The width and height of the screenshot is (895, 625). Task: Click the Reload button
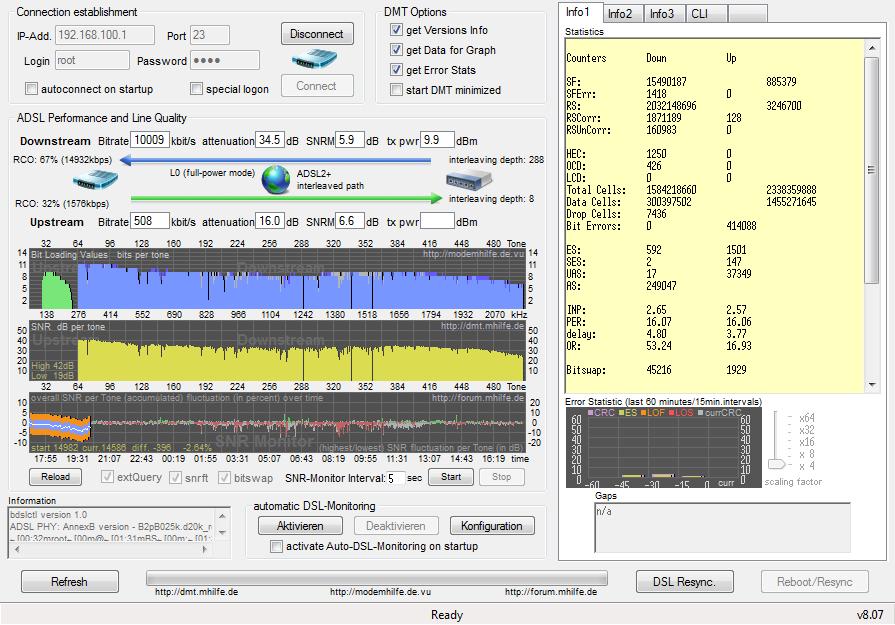(x=55, y=477)
